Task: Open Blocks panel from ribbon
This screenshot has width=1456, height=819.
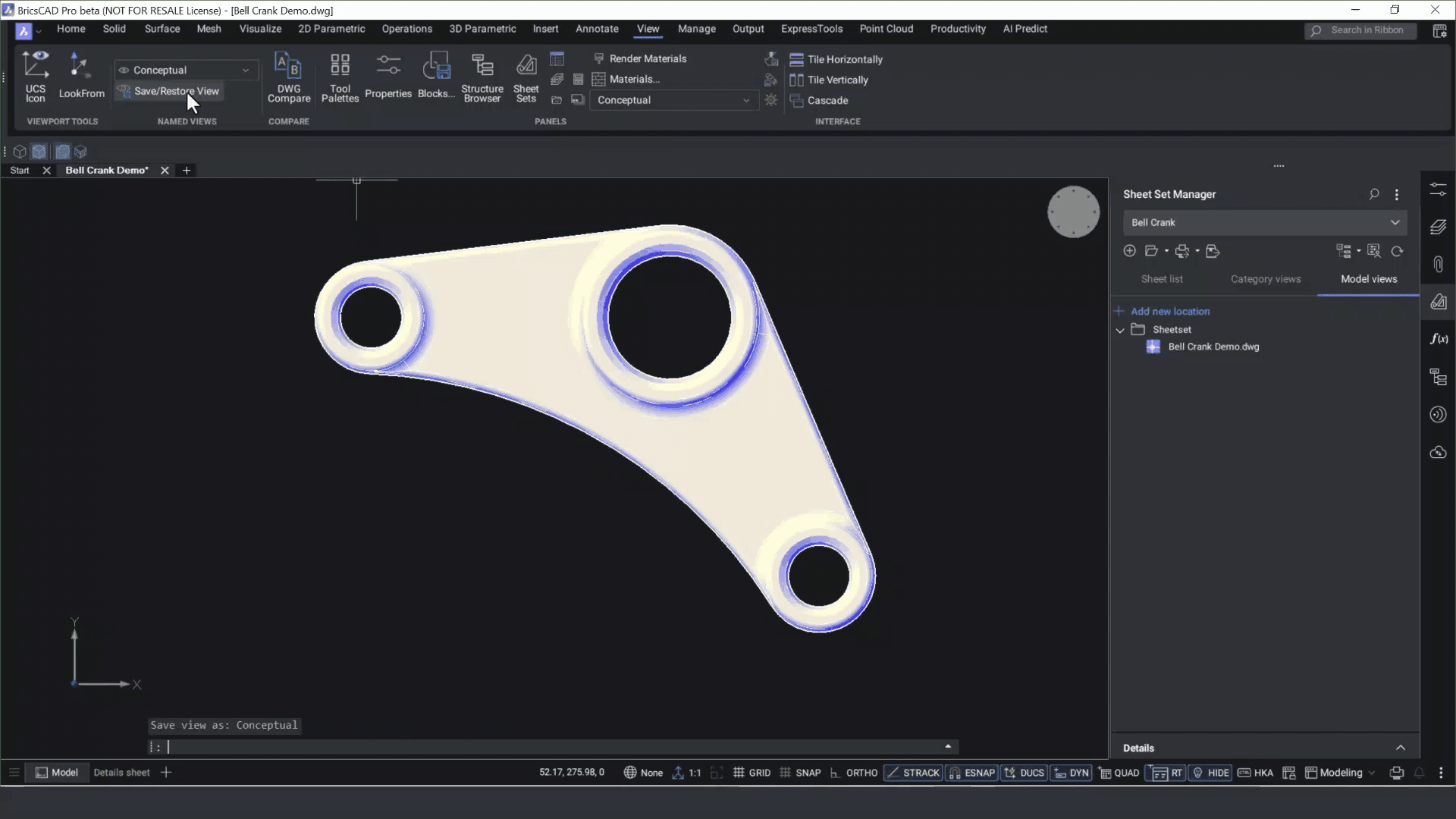Action: point(435,76)
